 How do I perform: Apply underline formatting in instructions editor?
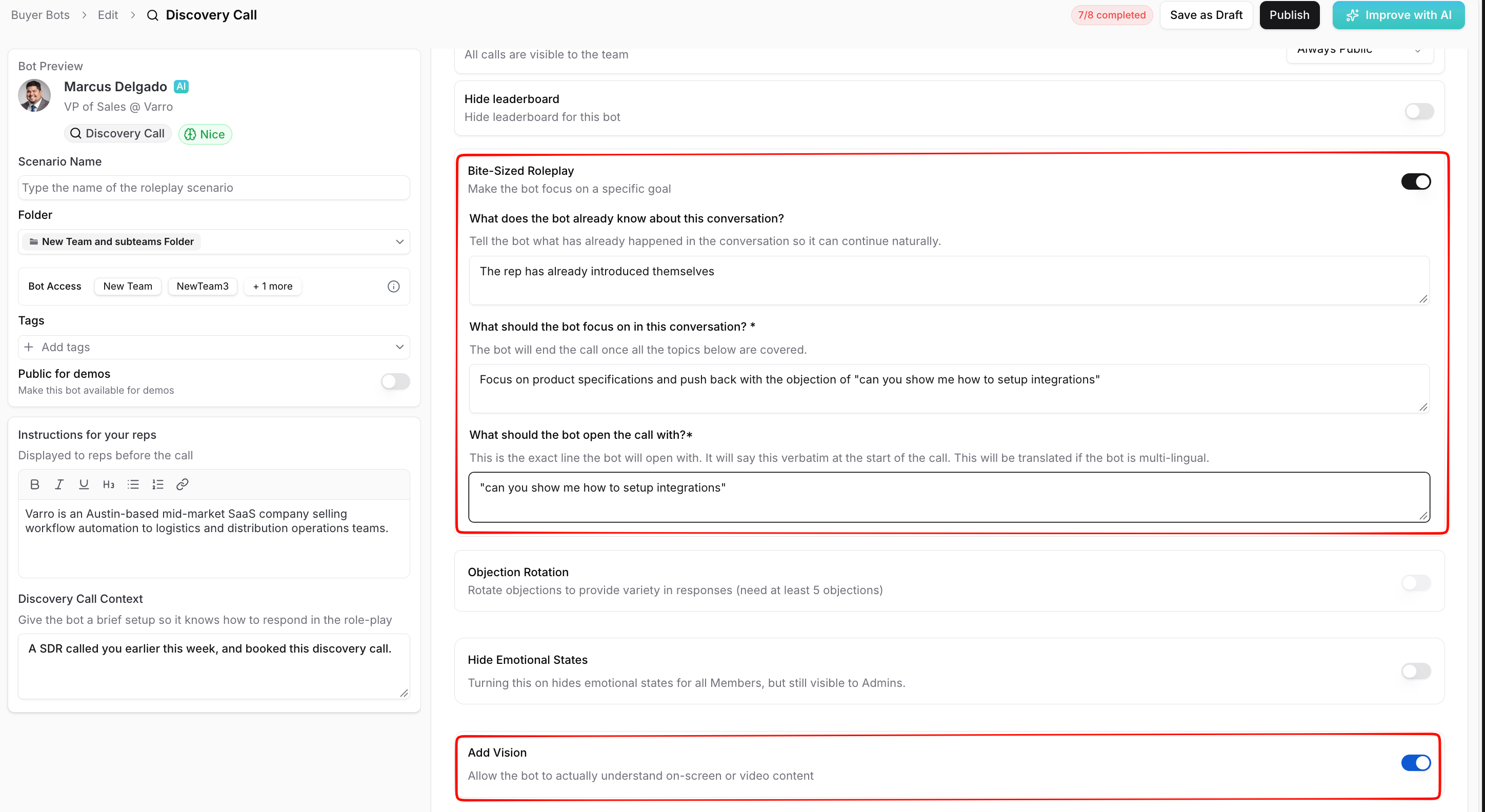pyautogui.click(x=84, y=484)
